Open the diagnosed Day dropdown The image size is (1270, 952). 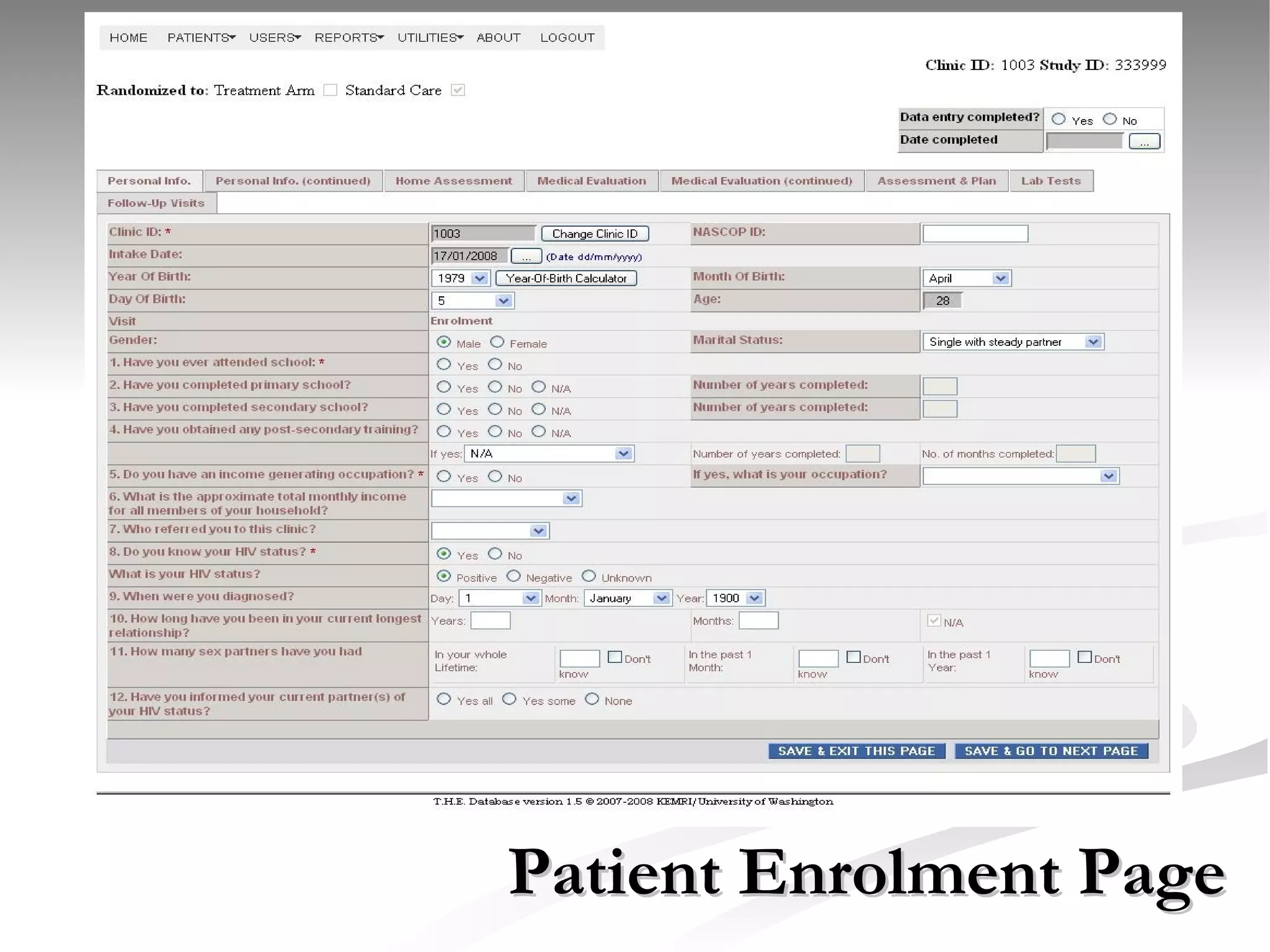click(499, 598)
